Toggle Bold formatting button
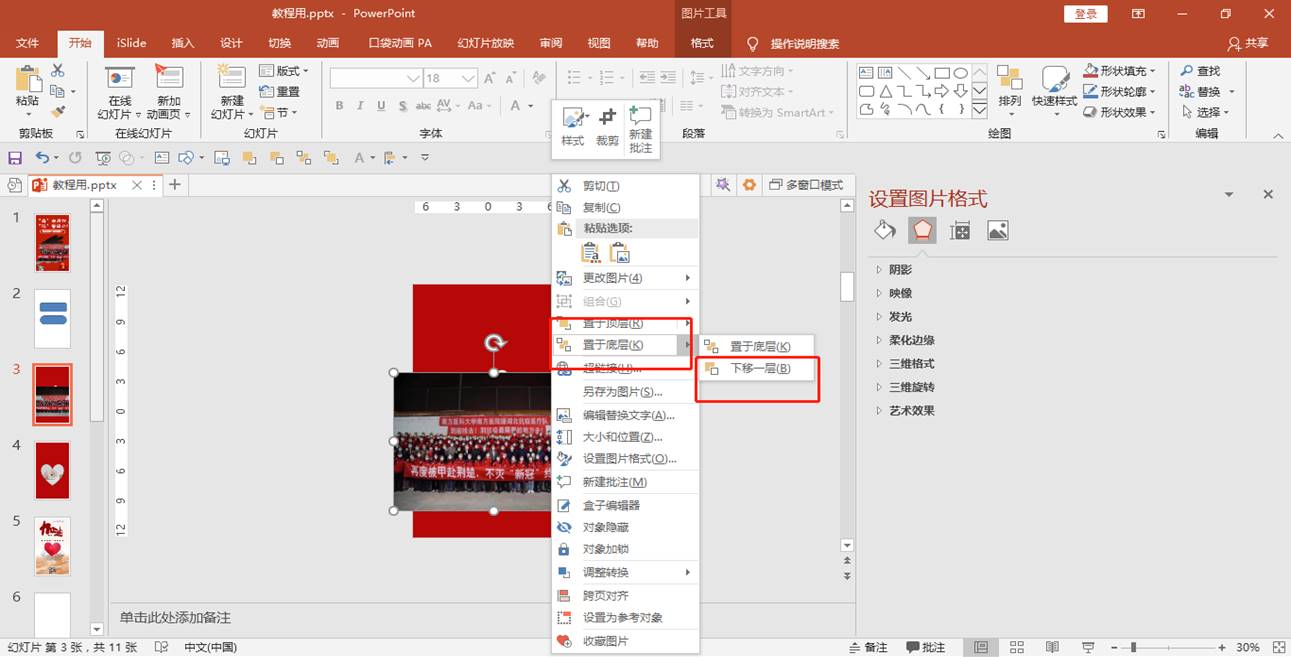 pos(339,106)
